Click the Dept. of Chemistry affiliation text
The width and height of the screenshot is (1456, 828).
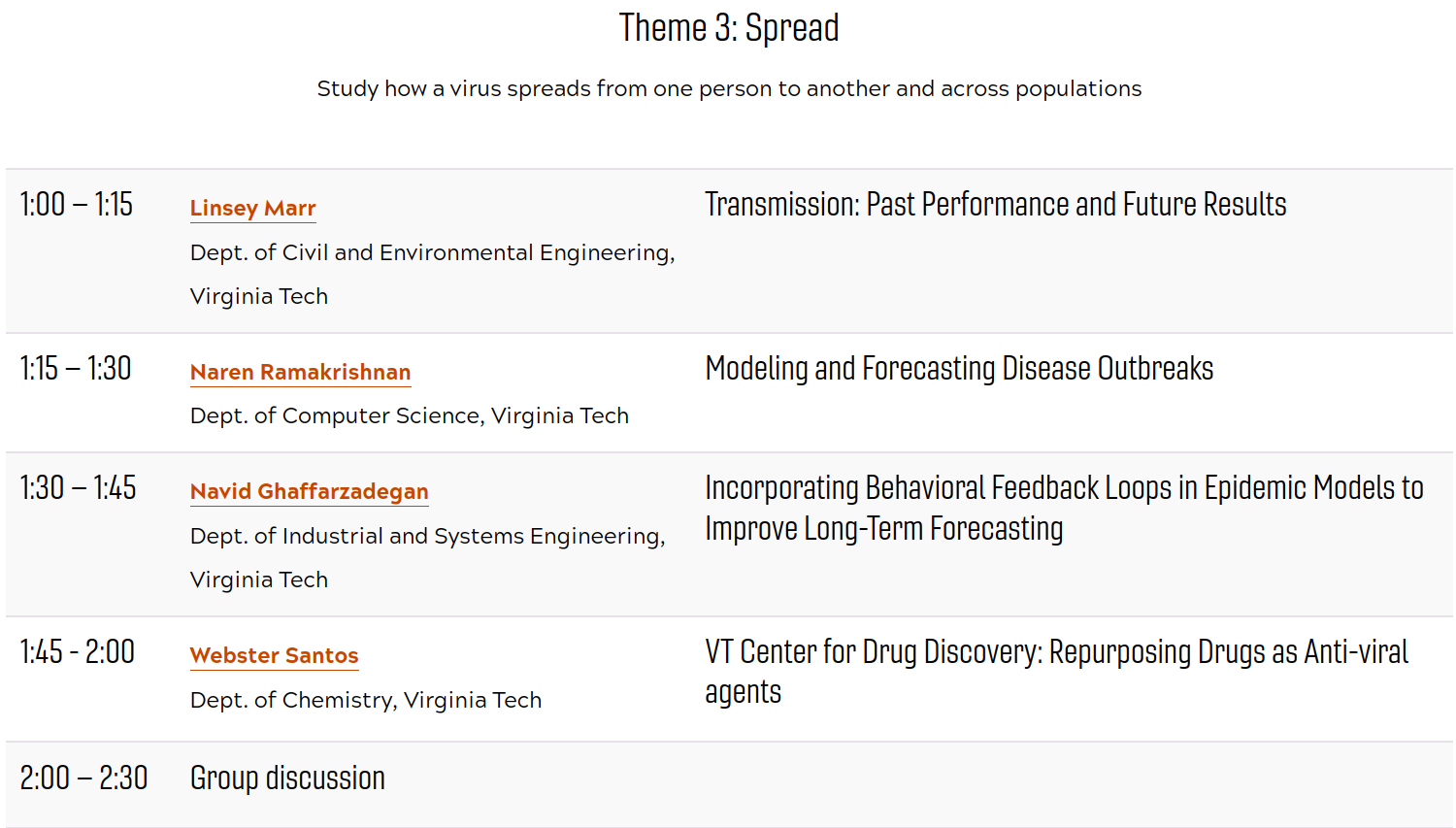click(x=366, y=700)
